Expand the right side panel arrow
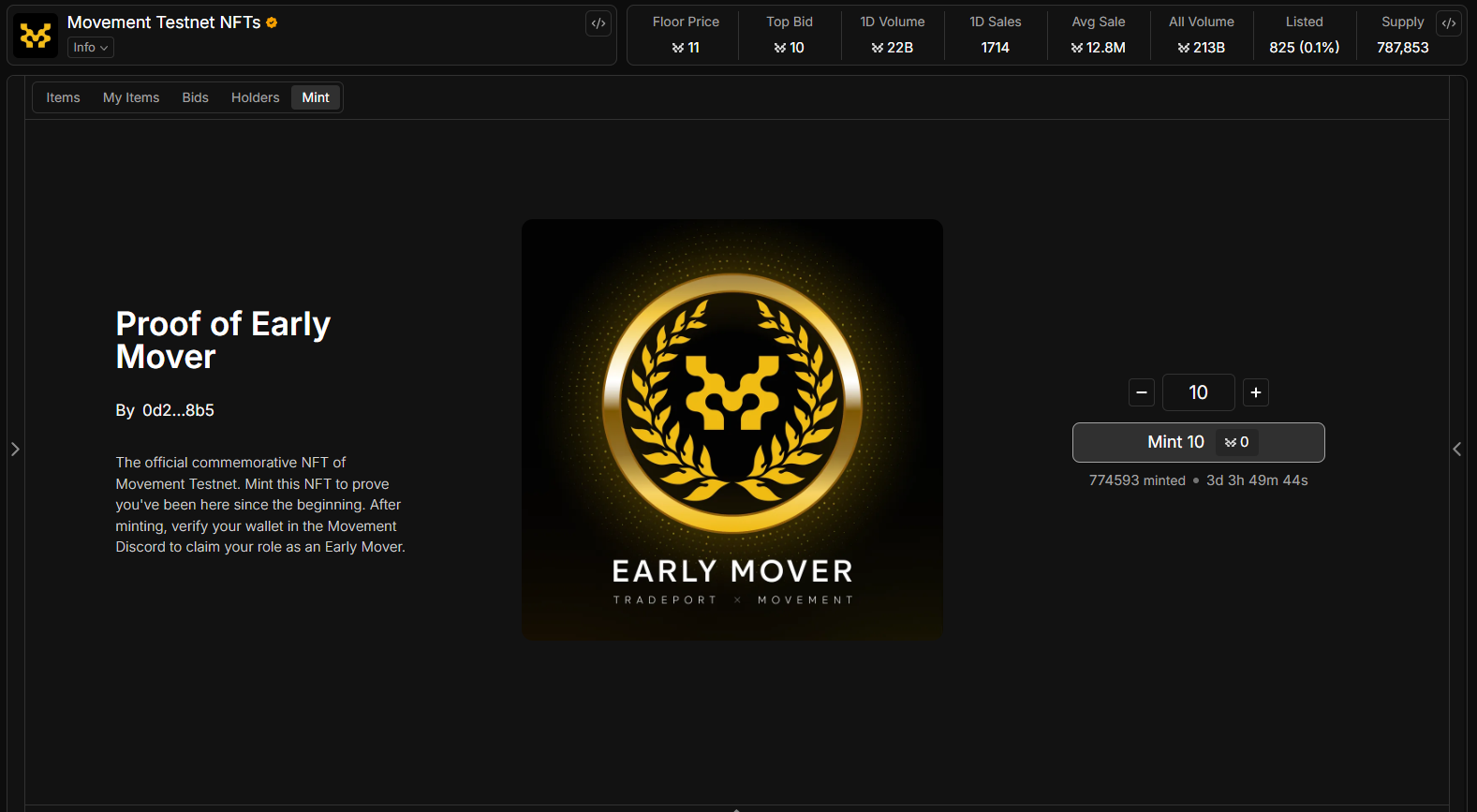The image size is (1477, 812). [x=1456, y=450]
